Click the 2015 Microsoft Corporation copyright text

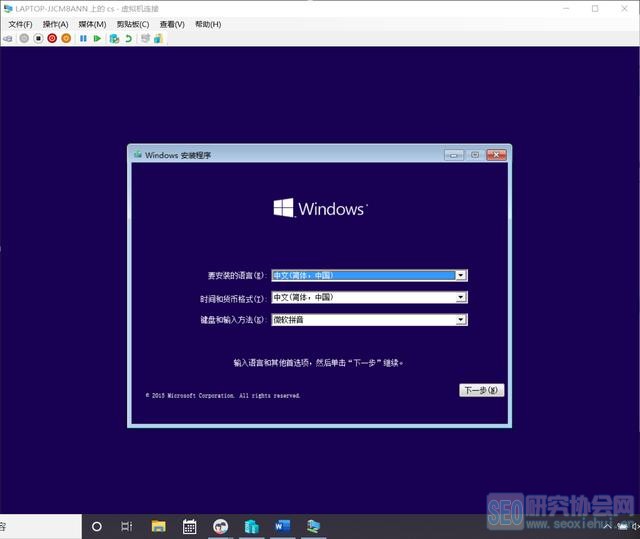[223, 395]
